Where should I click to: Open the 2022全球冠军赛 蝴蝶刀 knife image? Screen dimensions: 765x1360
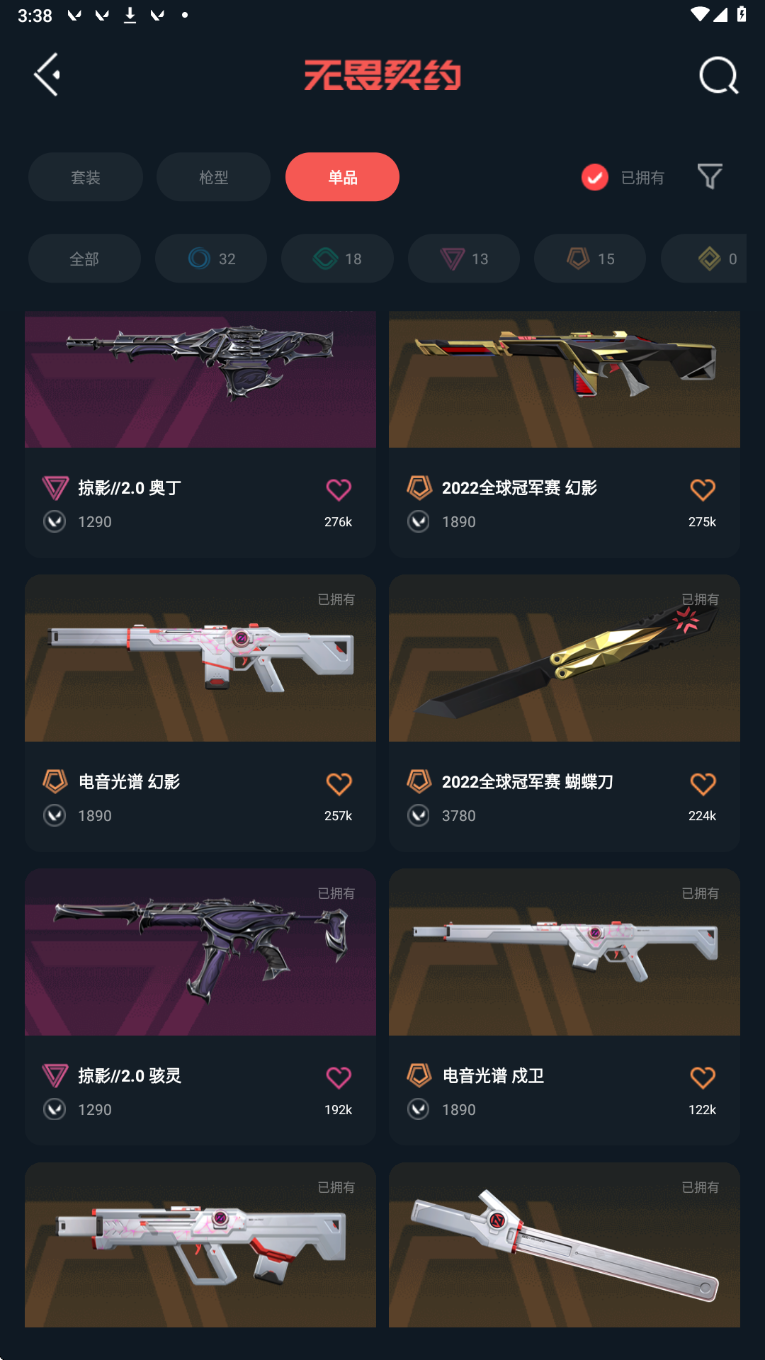(564, 658)
